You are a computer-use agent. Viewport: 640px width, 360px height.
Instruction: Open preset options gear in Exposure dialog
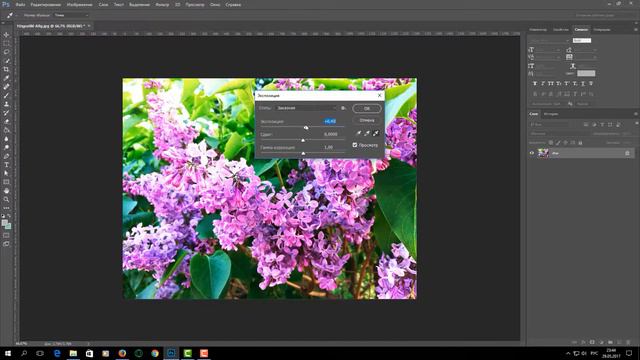343,108
